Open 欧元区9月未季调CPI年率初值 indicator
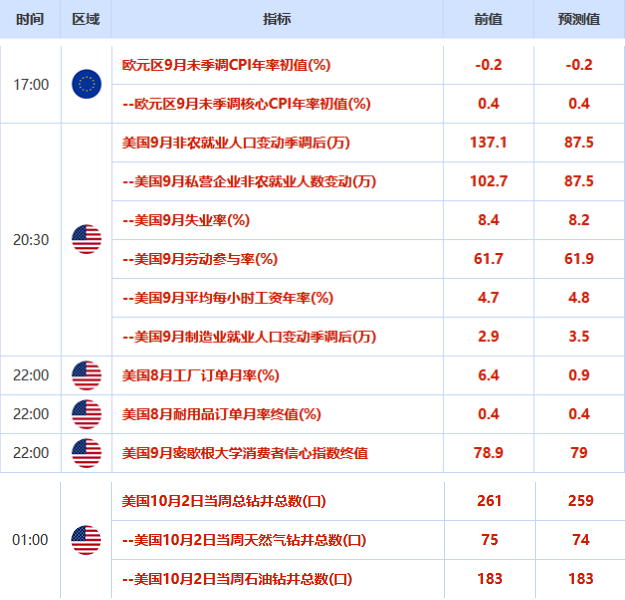The width and height of the screenshot is (625, 600). (226, 65)
